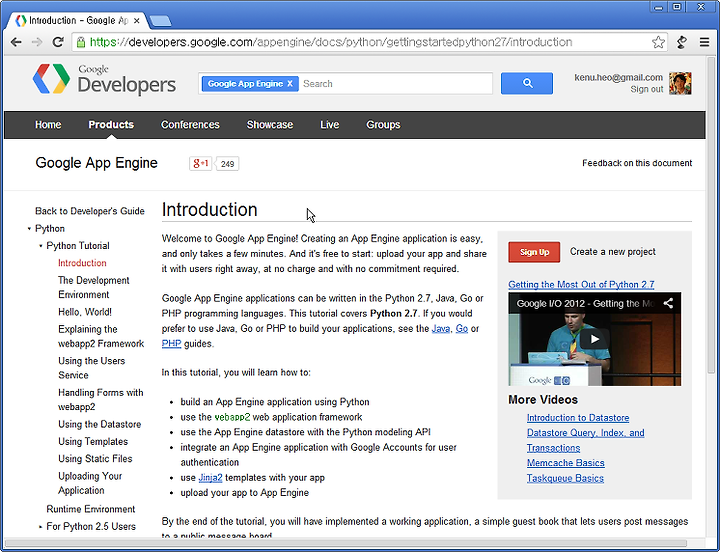This screenshot has height=552, width=720.
Task: Click the kenu.heo@gmail.com account text
Action: 619,78
